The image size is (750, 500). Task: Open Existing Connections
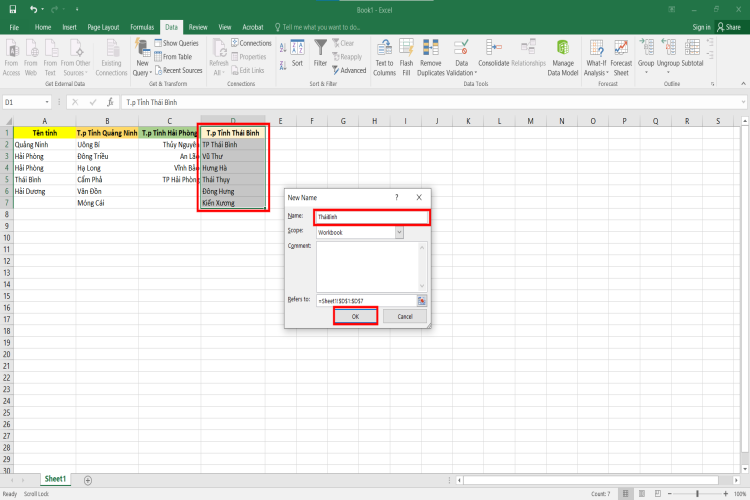111,58
